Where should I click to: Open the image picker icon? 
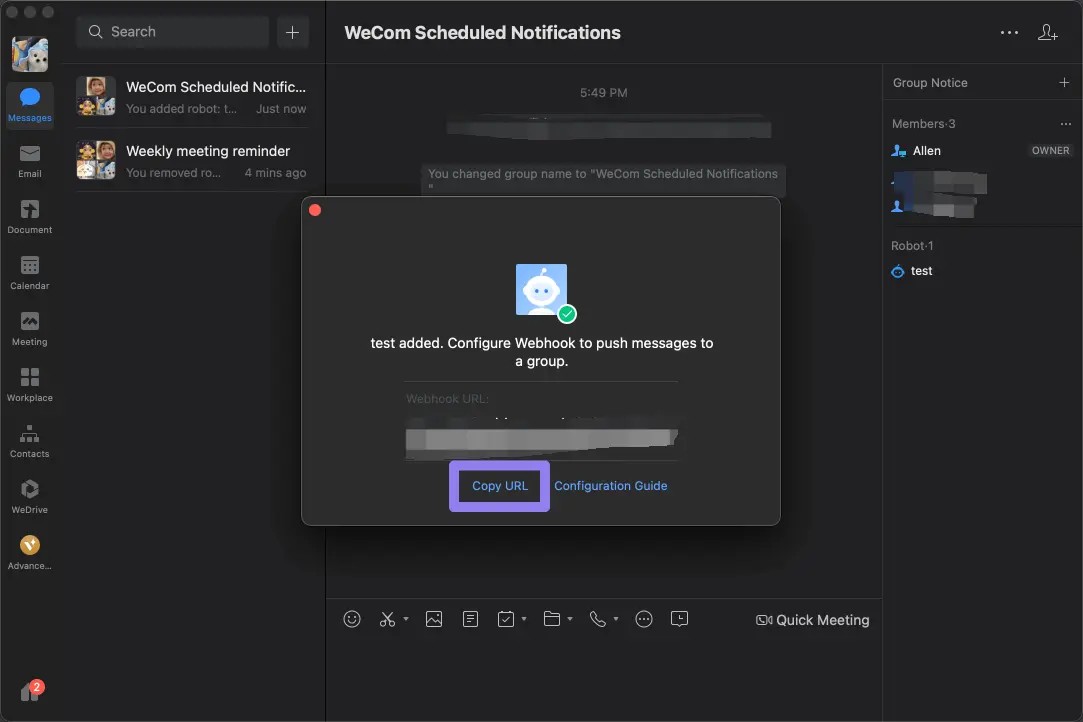tap(433, 619)
